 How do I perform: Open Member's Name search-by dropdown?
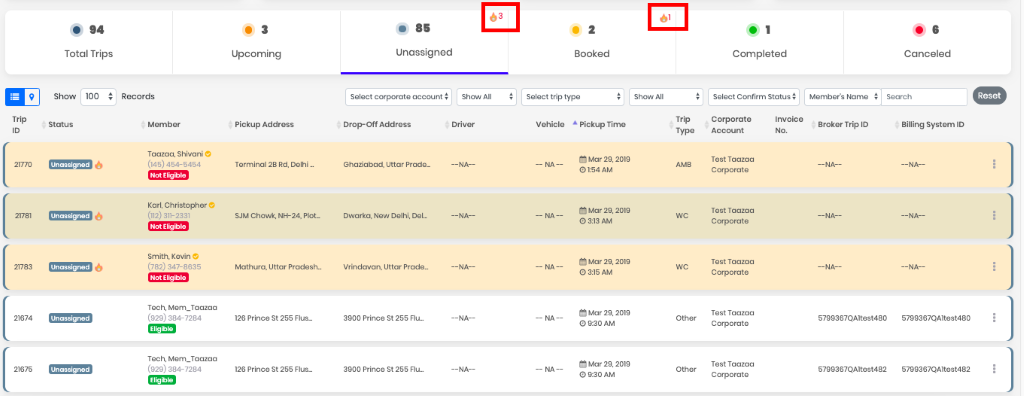tap(843, 97)
